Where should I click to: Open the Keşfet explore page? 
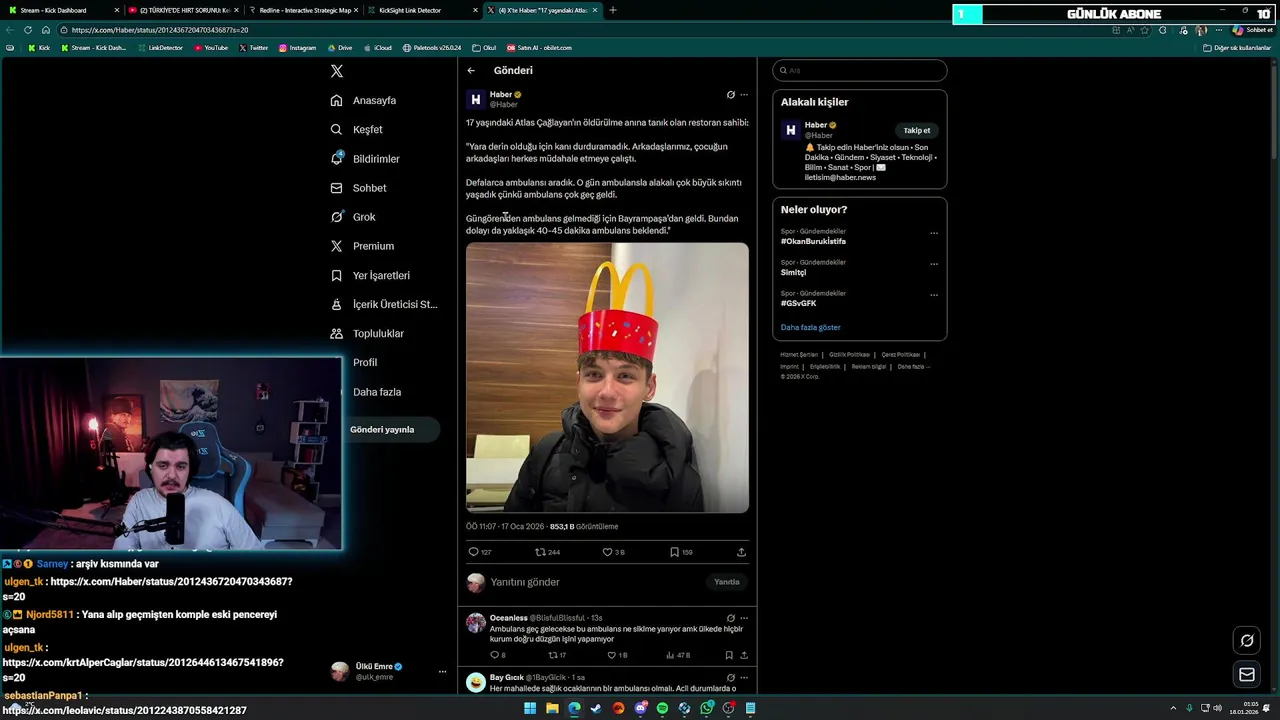pos(357,129)
